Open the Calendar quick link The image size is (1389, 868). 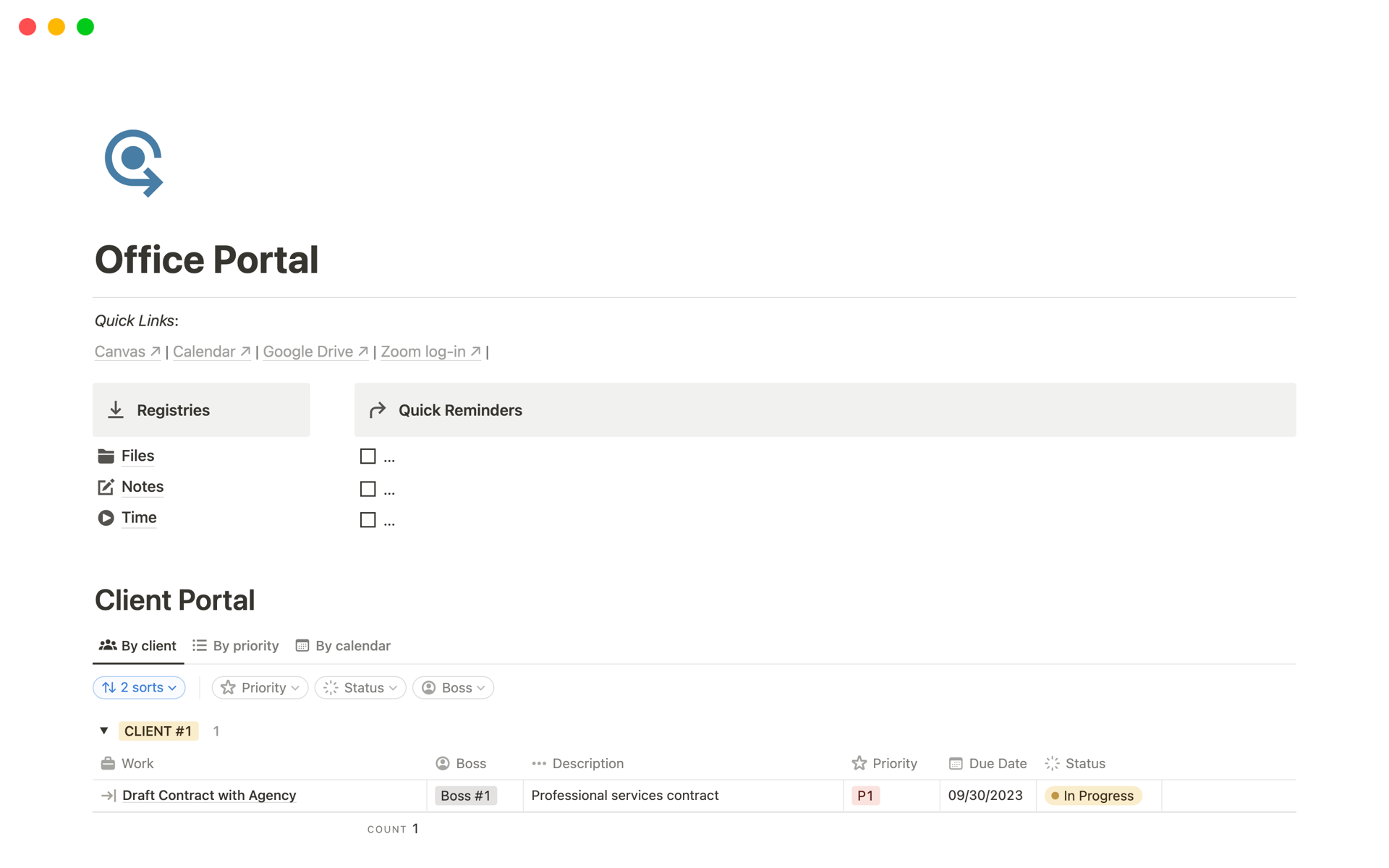click(211, 352)
